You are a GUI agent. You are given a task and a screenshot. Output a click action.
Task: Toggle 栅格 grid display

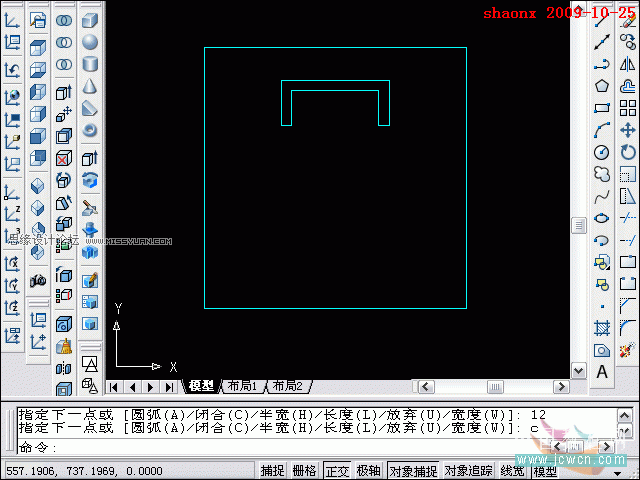tap(304, 471)
